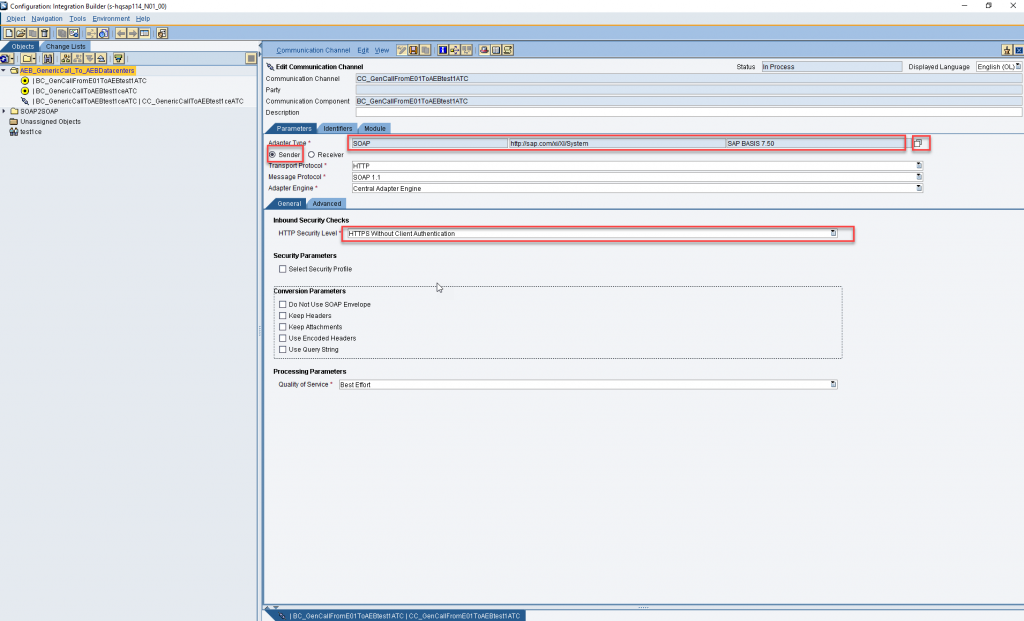The height and width of the screenshot is (621, 1024).
Task: Check the Do Not Use SOAP Envelope option
Action: point(283,304)
